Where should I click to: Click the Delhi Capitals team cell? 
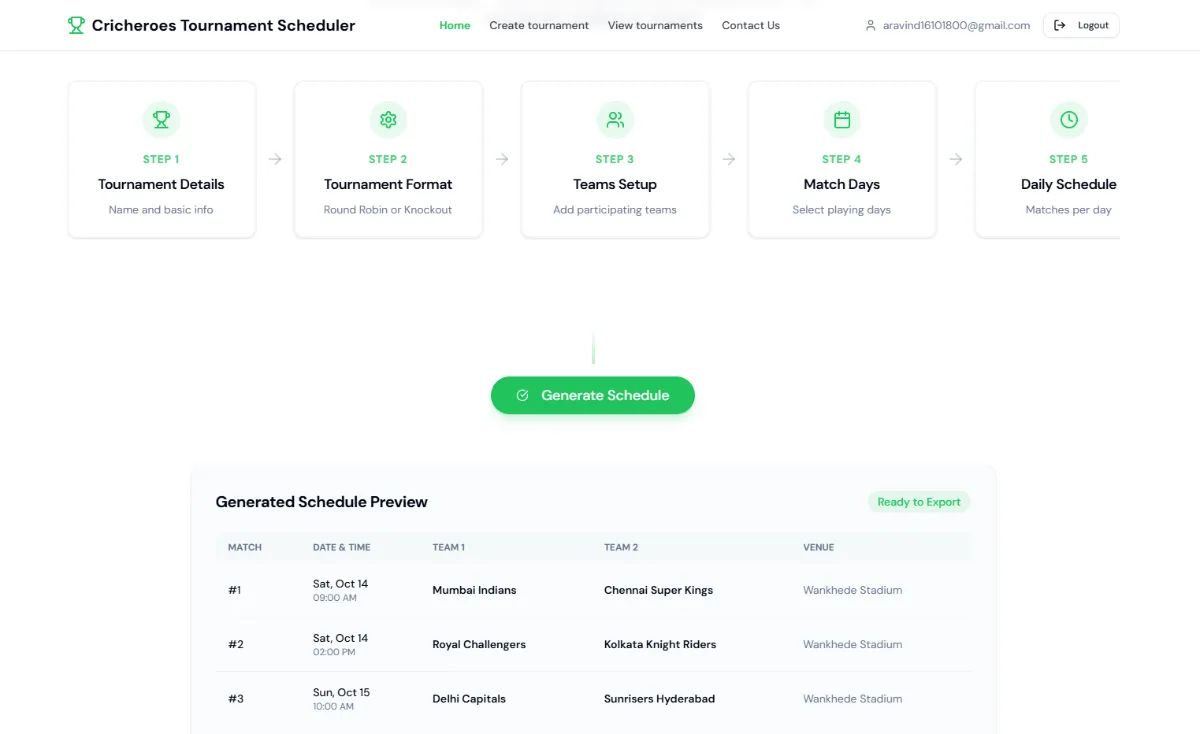[x=469, y=698]
